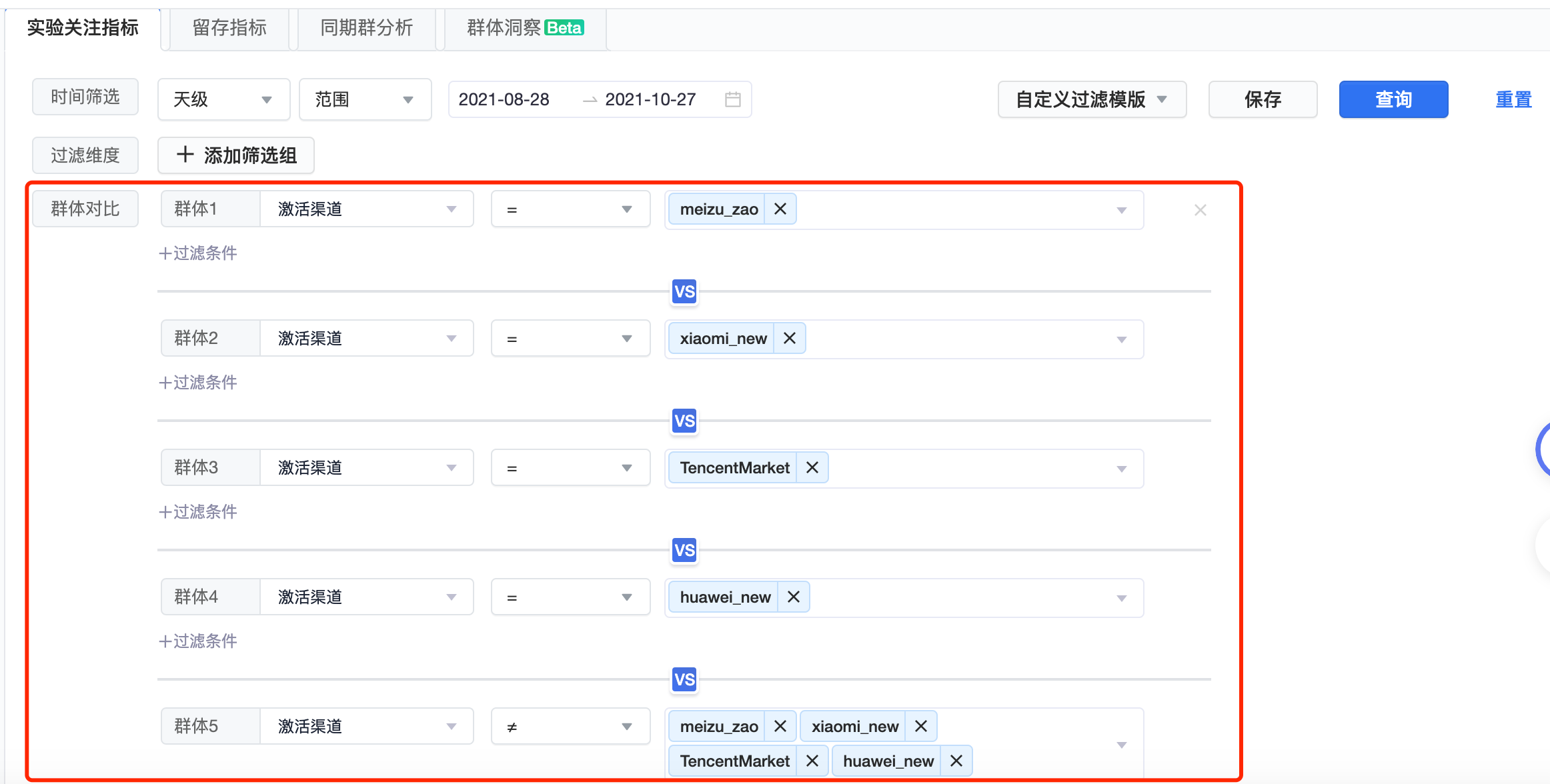Expand 群体3 value list arrow
Screen dimensions: 1550x784
[1122, 469]
